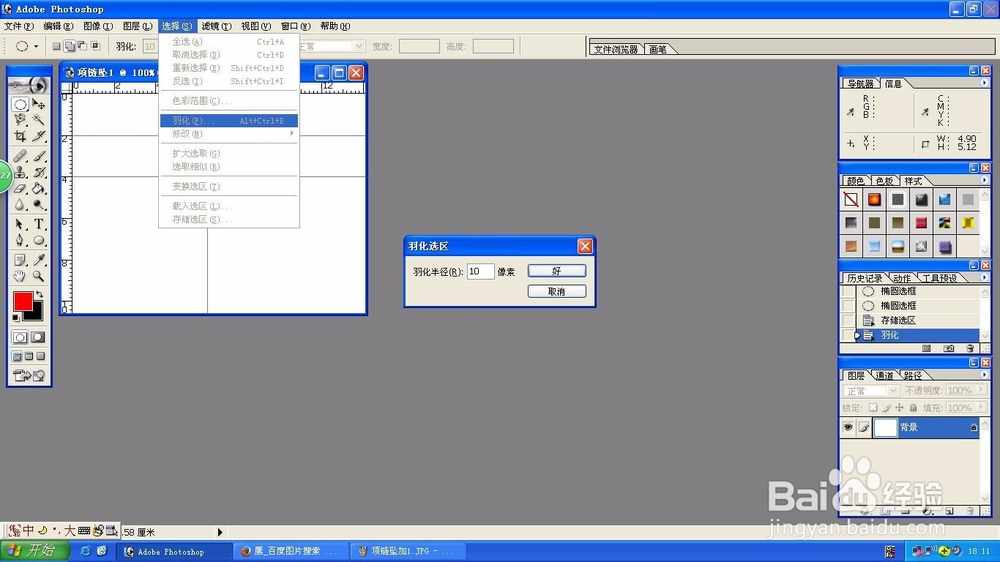Viewport: 1000px width, 562px height.
Task: Click the Windows 开始 start button
Action: click(x=34, y=551)
